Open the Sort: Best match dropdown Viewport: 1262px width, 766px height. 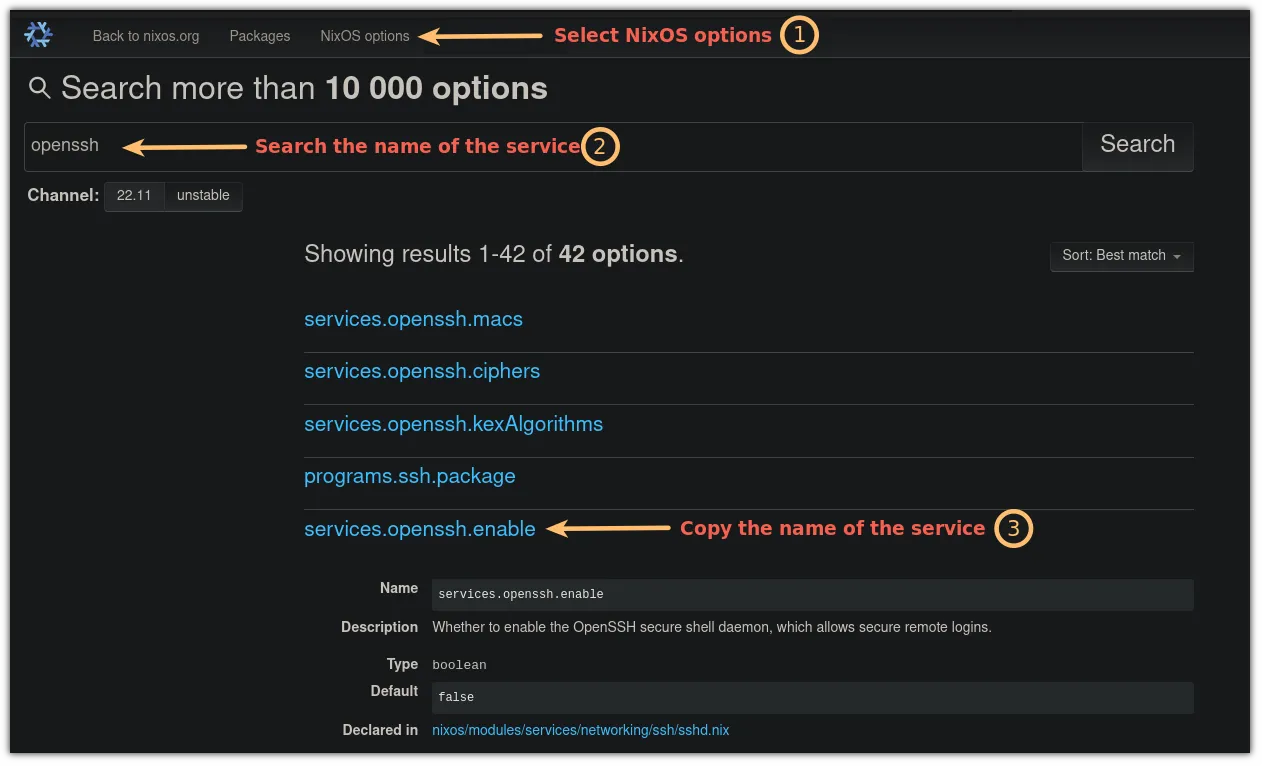[1121, 256]
